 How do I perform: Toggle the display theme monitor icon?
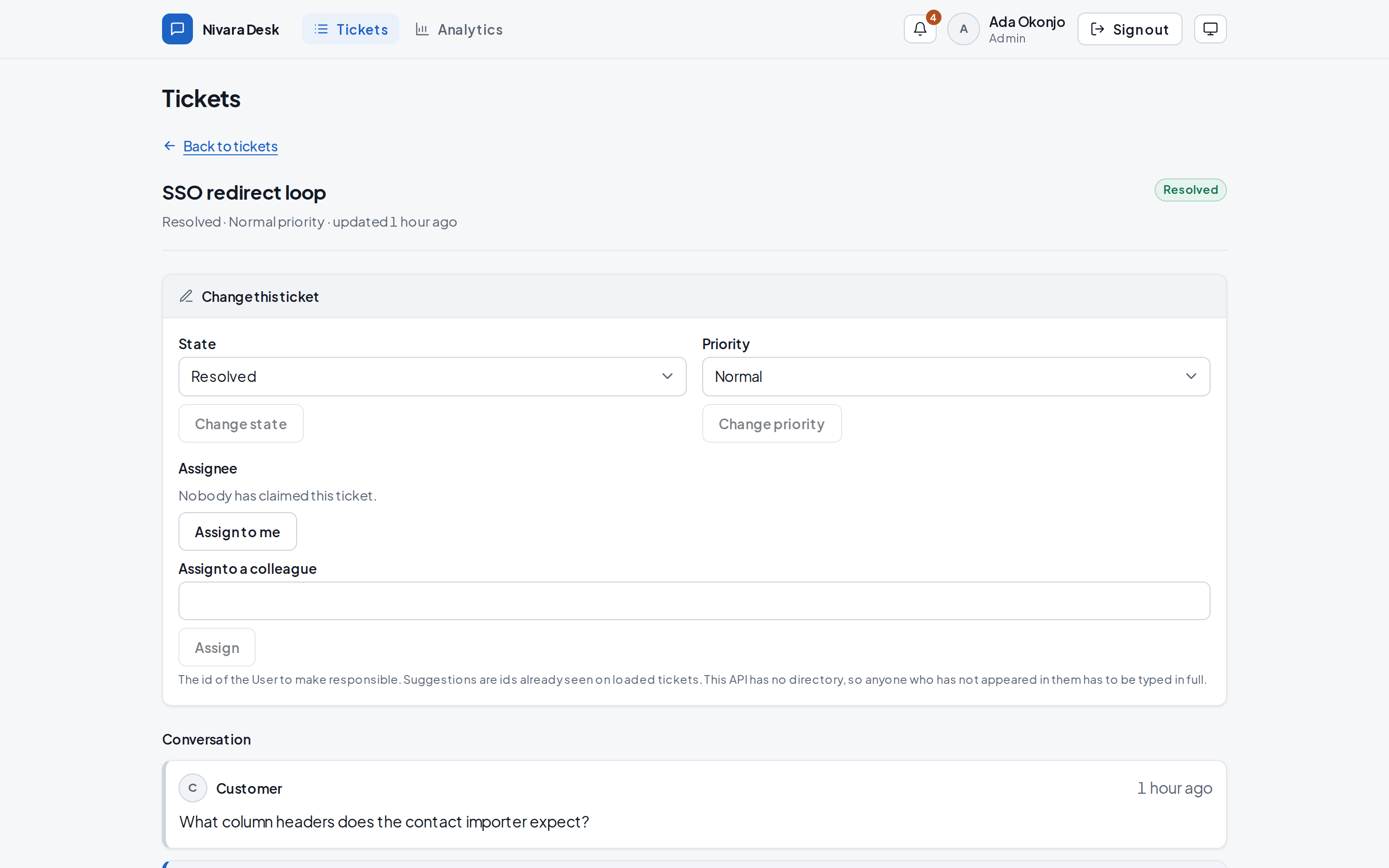point(1210,29)
